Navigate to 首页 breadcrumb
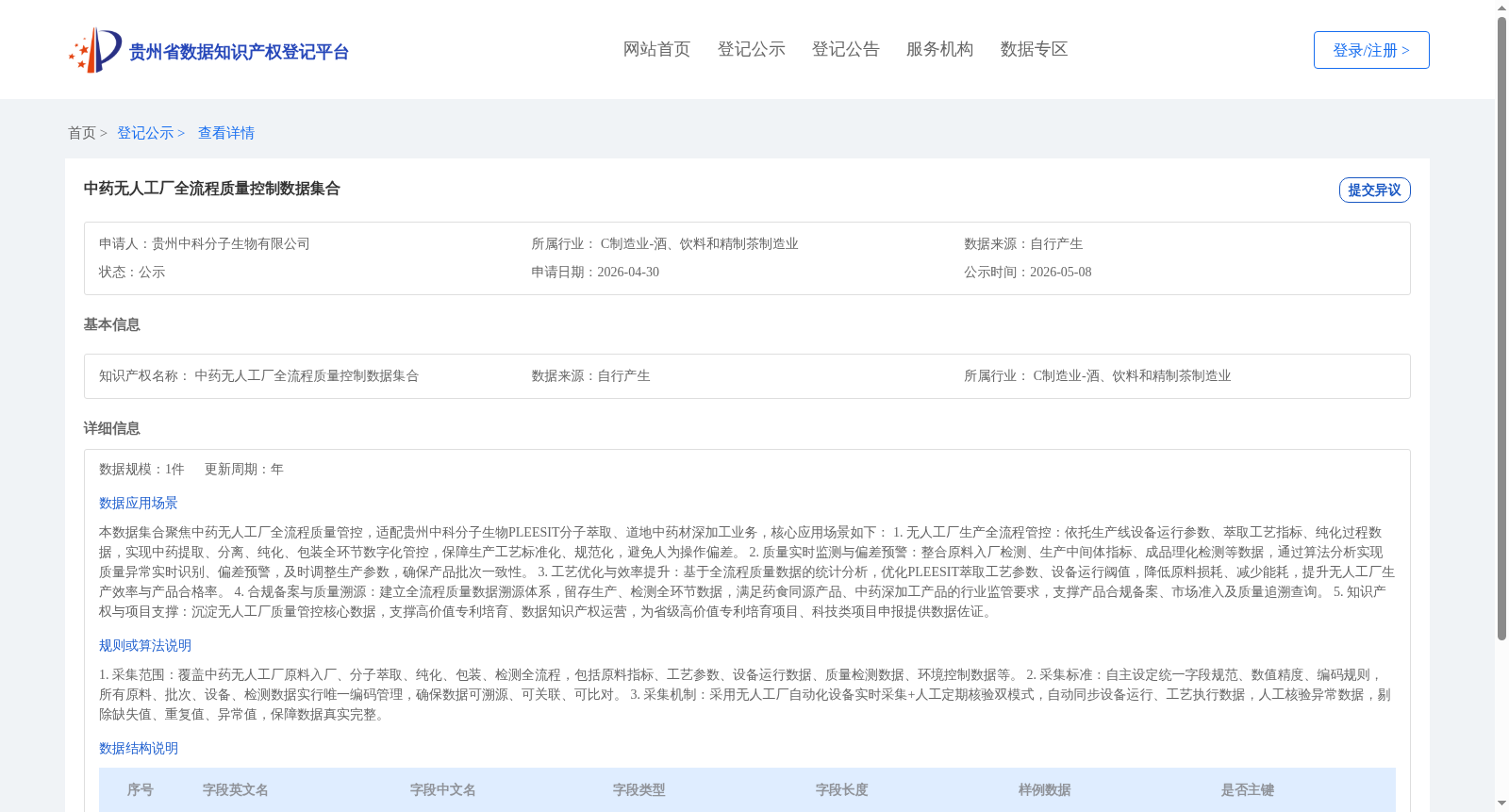This screenshot has height=812, width=1509. click(x=82, y=133)
